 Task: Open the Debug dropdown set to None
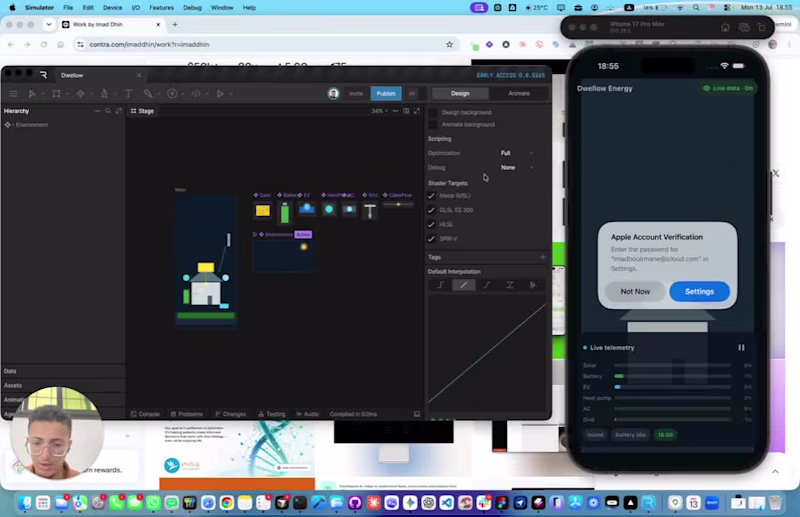(x=517, y=167)
